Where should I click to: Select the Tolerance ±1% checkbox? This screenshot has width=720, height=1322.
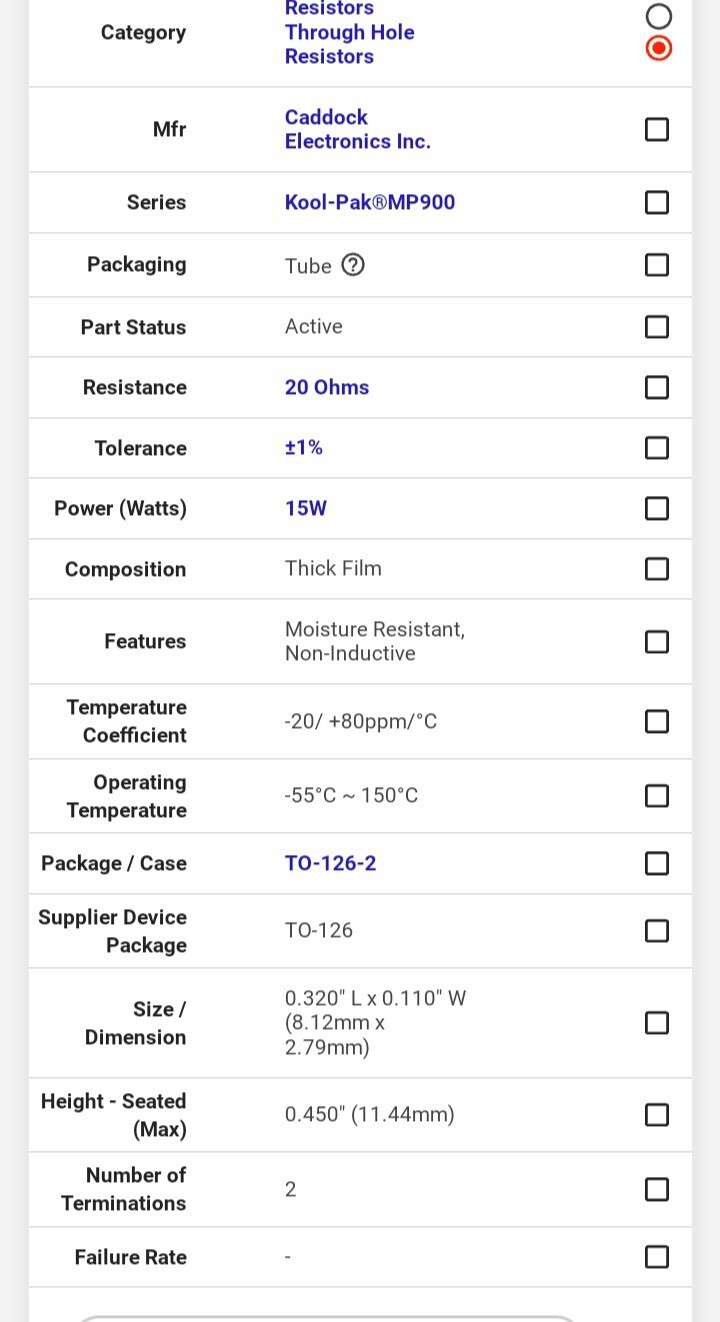[657, 448]
